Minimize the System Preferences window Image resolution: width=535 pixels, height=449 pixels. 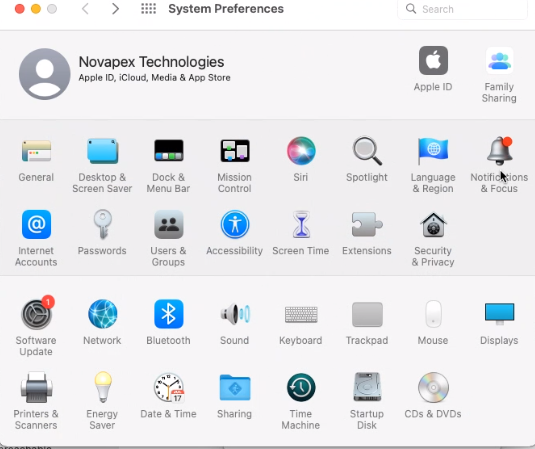[x=36, y=9]
